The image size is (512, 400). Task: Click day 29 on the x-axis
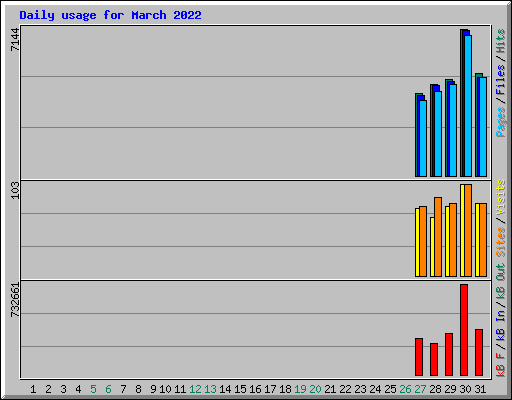pyautogui.click(x=450, y=389)
